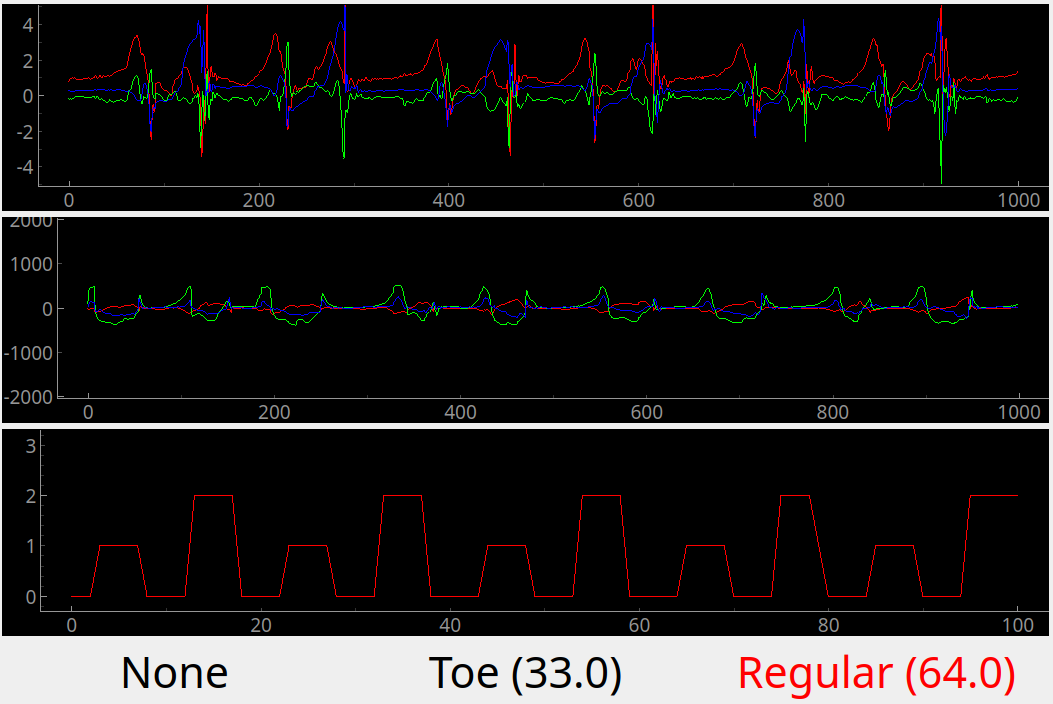The image size is (1053, 704).
Task: Click the "None" class label
Action: 174,673
